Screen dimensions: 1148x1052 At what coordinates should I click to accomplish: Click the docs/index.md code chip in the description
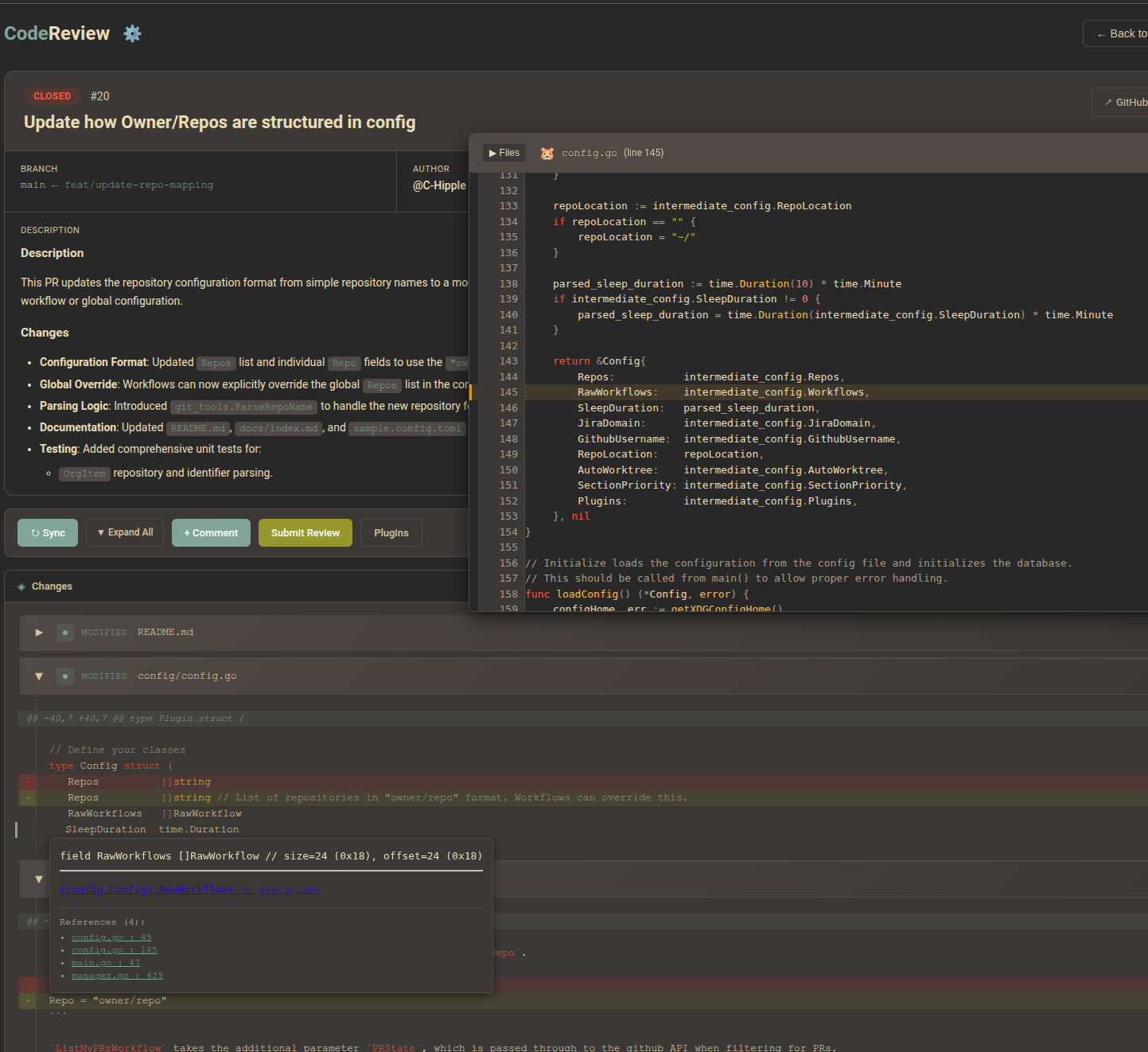point(278,428)
